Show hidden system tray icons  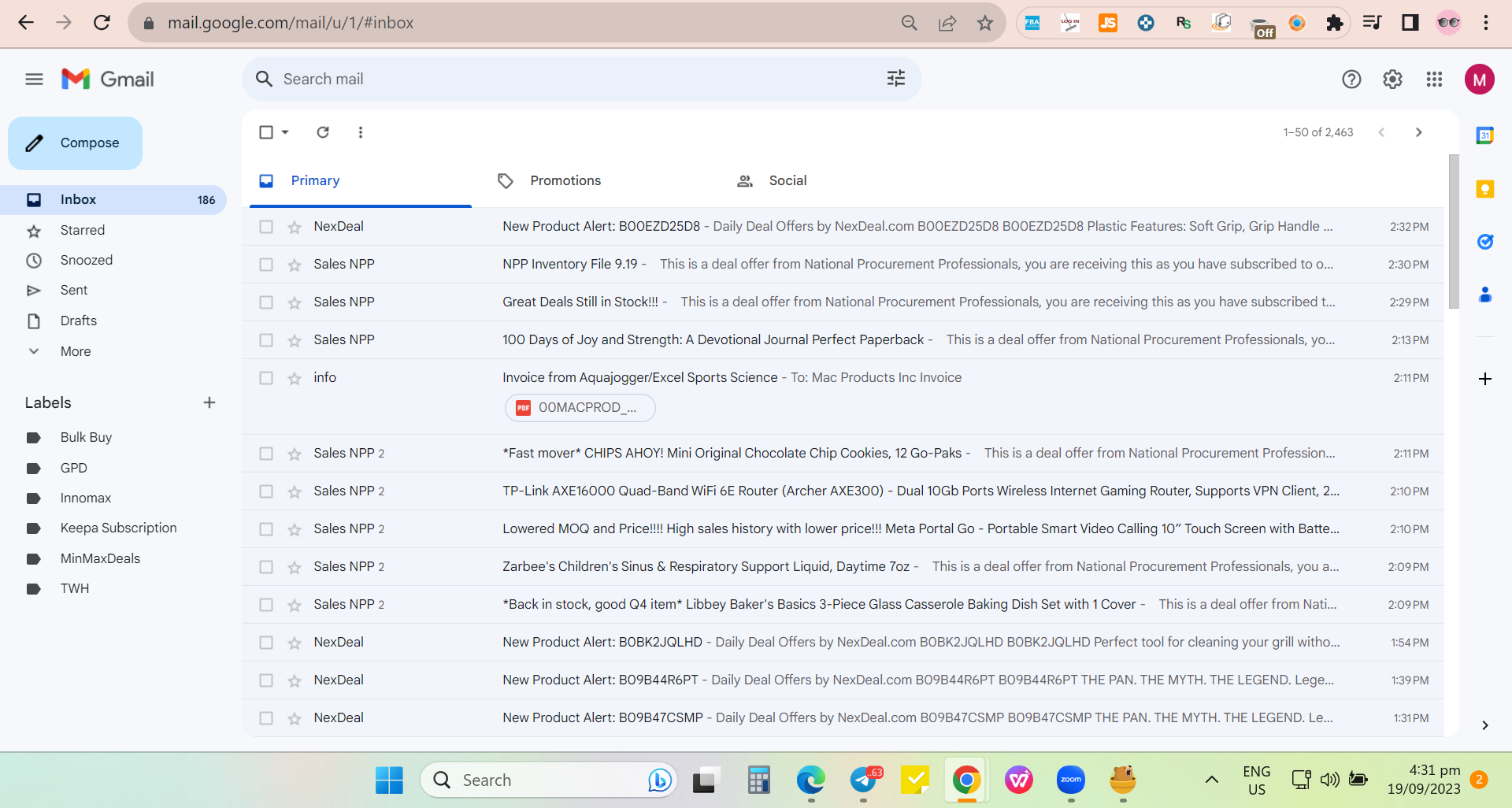tap(1212, 780)
